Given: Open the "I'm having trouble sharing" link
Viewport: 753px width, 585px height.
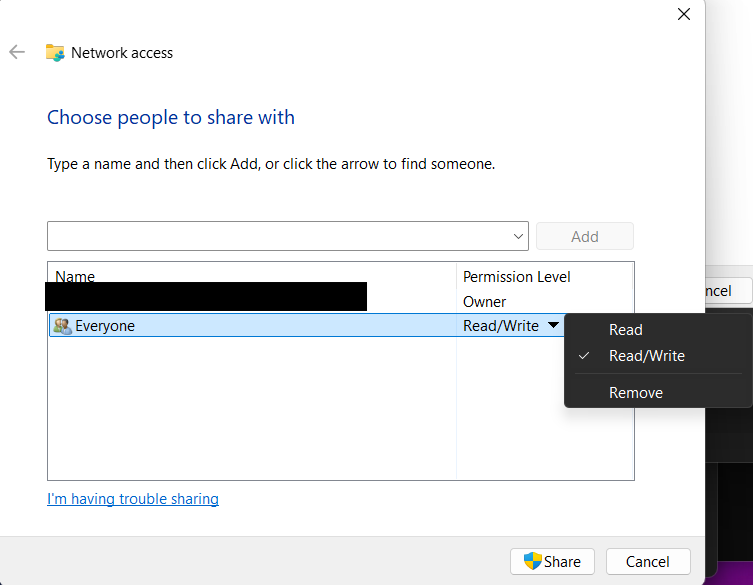Looking at the screenshot, I should (x=133, y=499).
